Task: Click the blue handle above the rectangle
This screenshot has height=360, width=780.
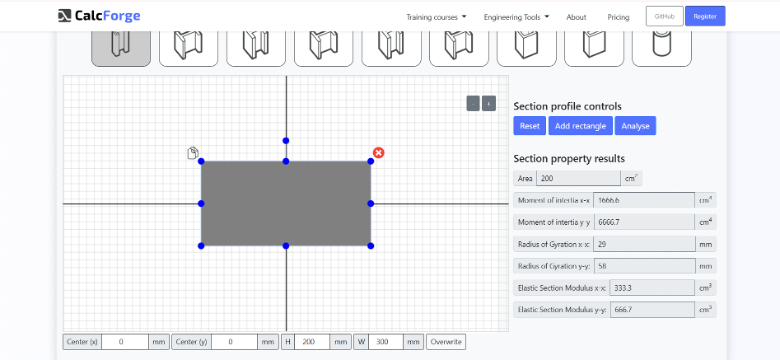Action: (x=286, y=141)
